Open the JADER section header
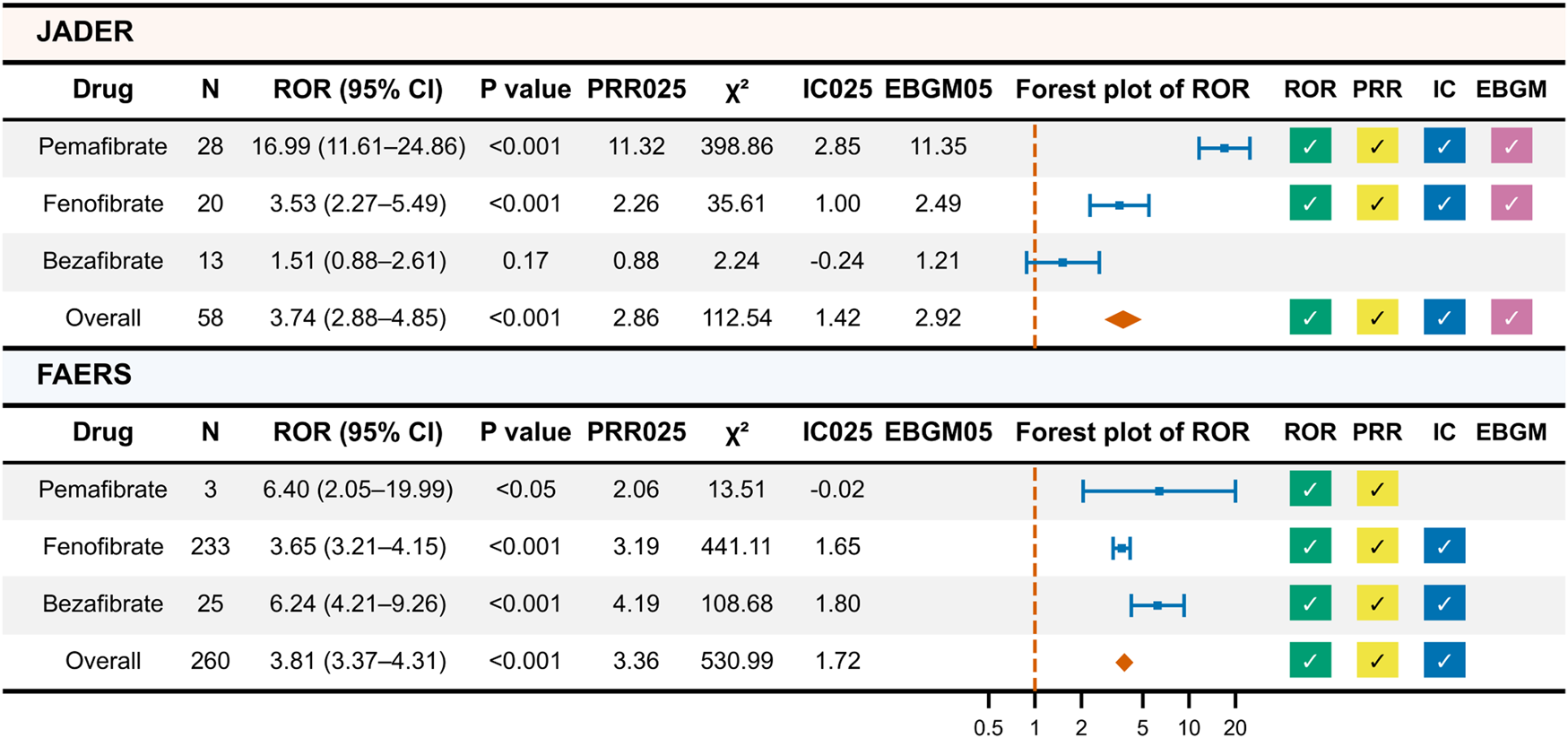The image size is (1568, 738). pos(85,32)
